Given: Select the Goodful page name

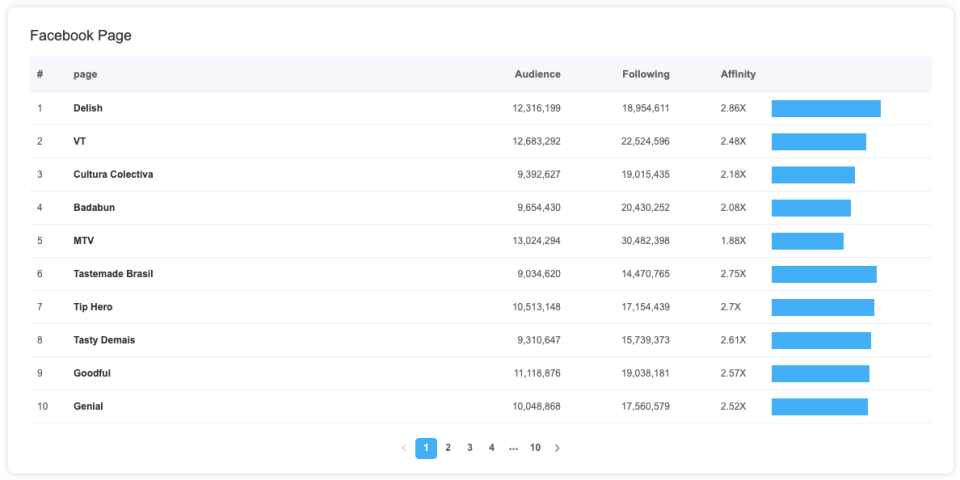Looking at the screenshot, I should click(92, 373).
